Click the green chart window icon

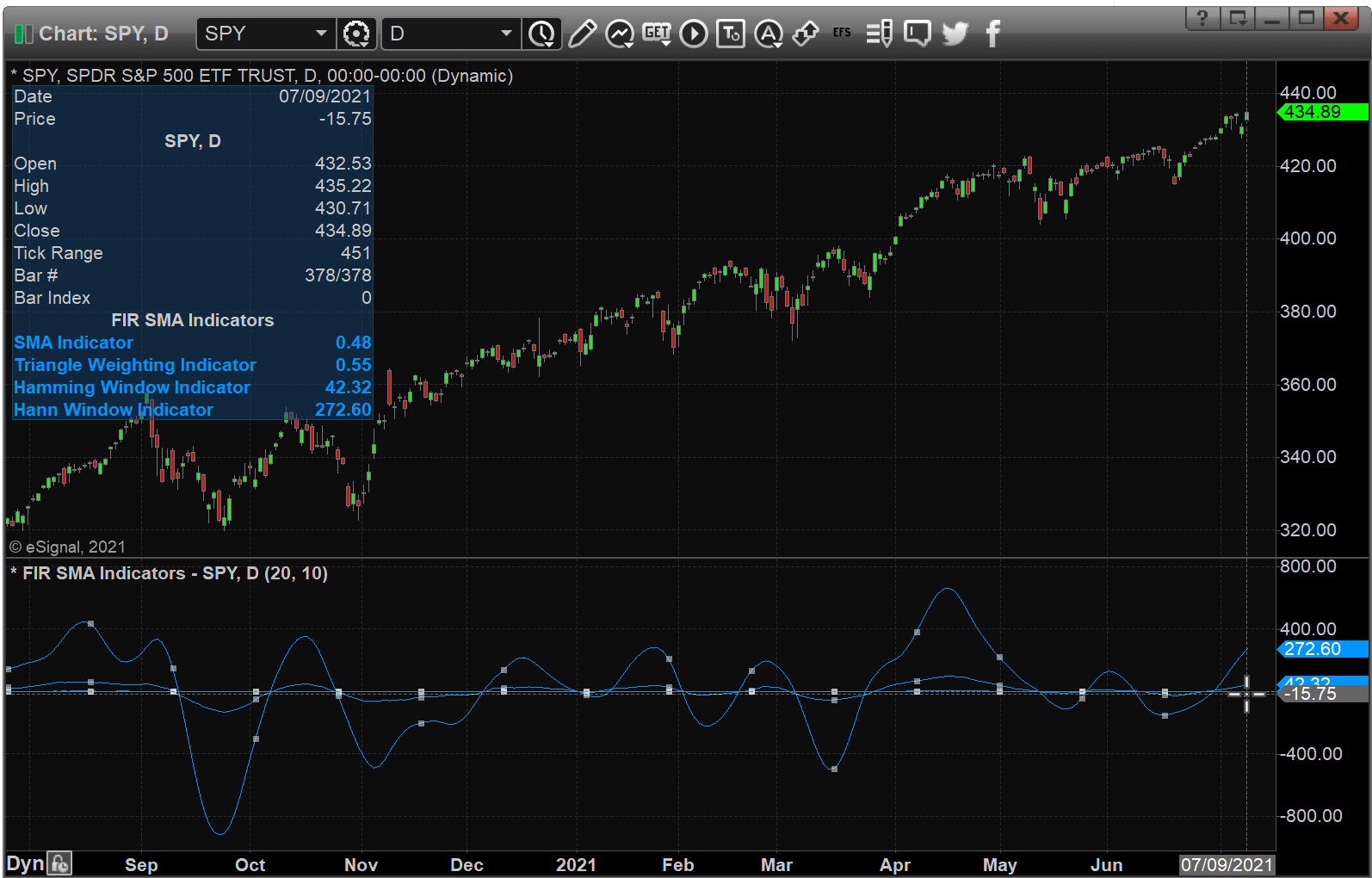[24, 34]
